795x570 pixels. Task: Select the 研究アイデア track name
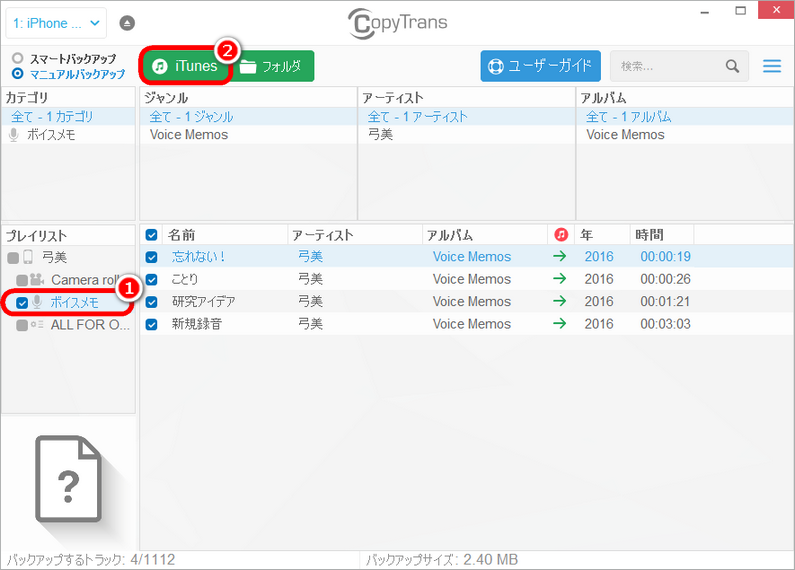coord(203,301)
